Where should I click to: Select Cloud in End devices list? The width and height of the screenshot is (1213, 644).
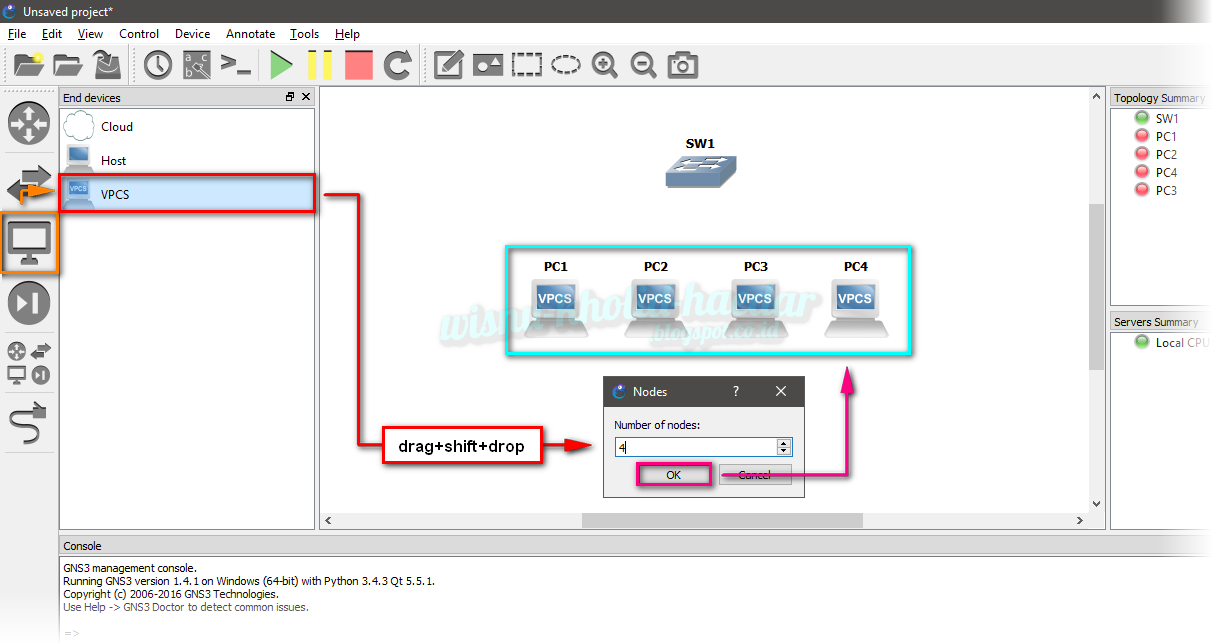click(187, 127)
